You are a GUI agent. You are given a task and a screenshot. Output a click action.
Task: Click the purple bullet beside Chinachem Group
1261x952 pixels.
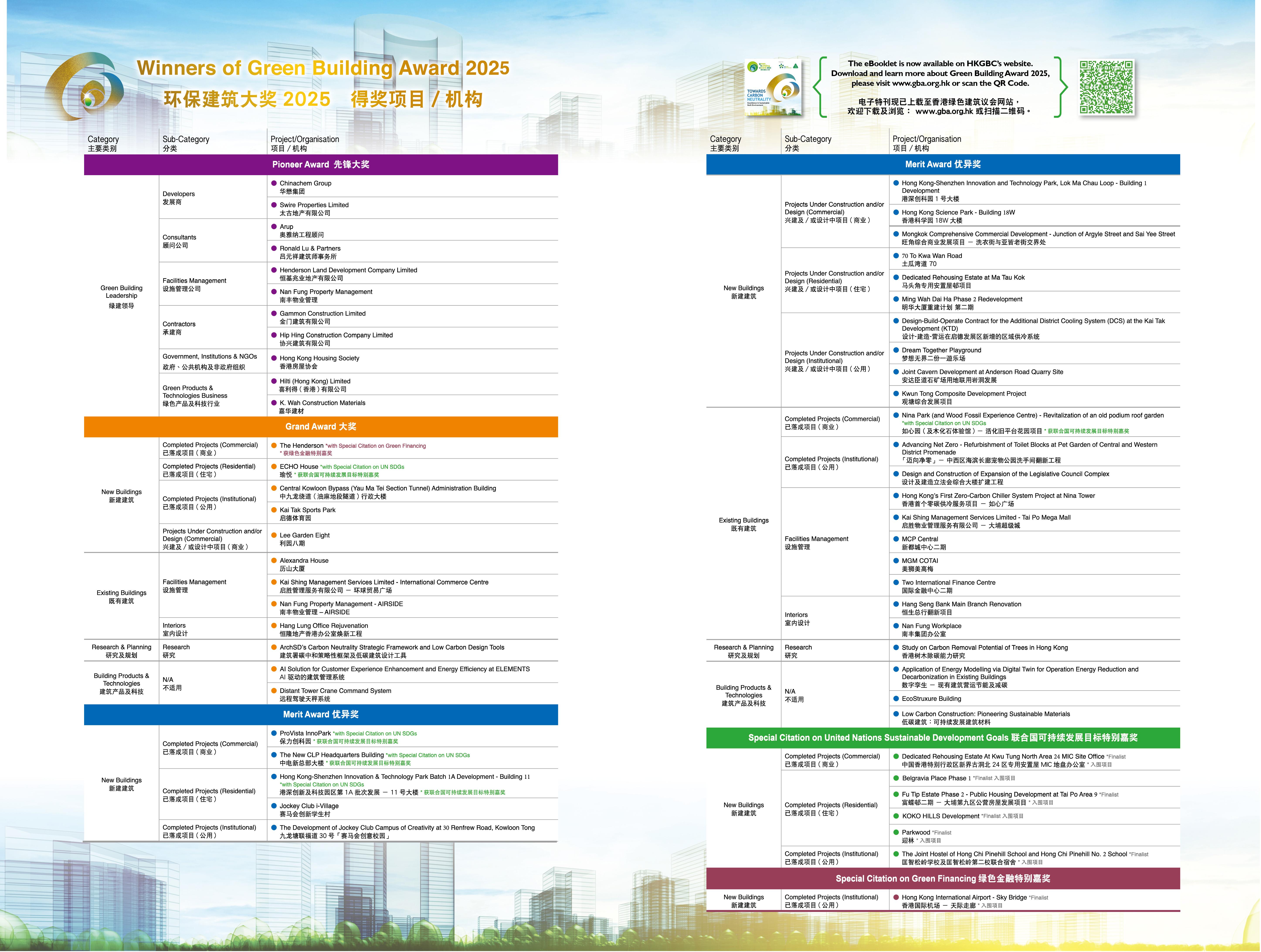[274, 183]
